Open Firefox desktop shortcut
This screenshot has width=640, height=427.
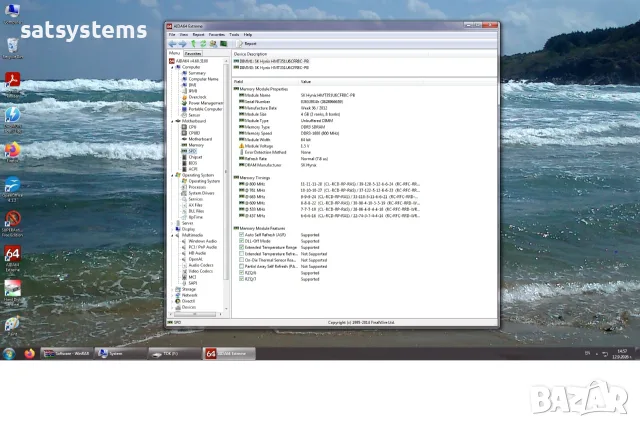[x=12, y=152]
